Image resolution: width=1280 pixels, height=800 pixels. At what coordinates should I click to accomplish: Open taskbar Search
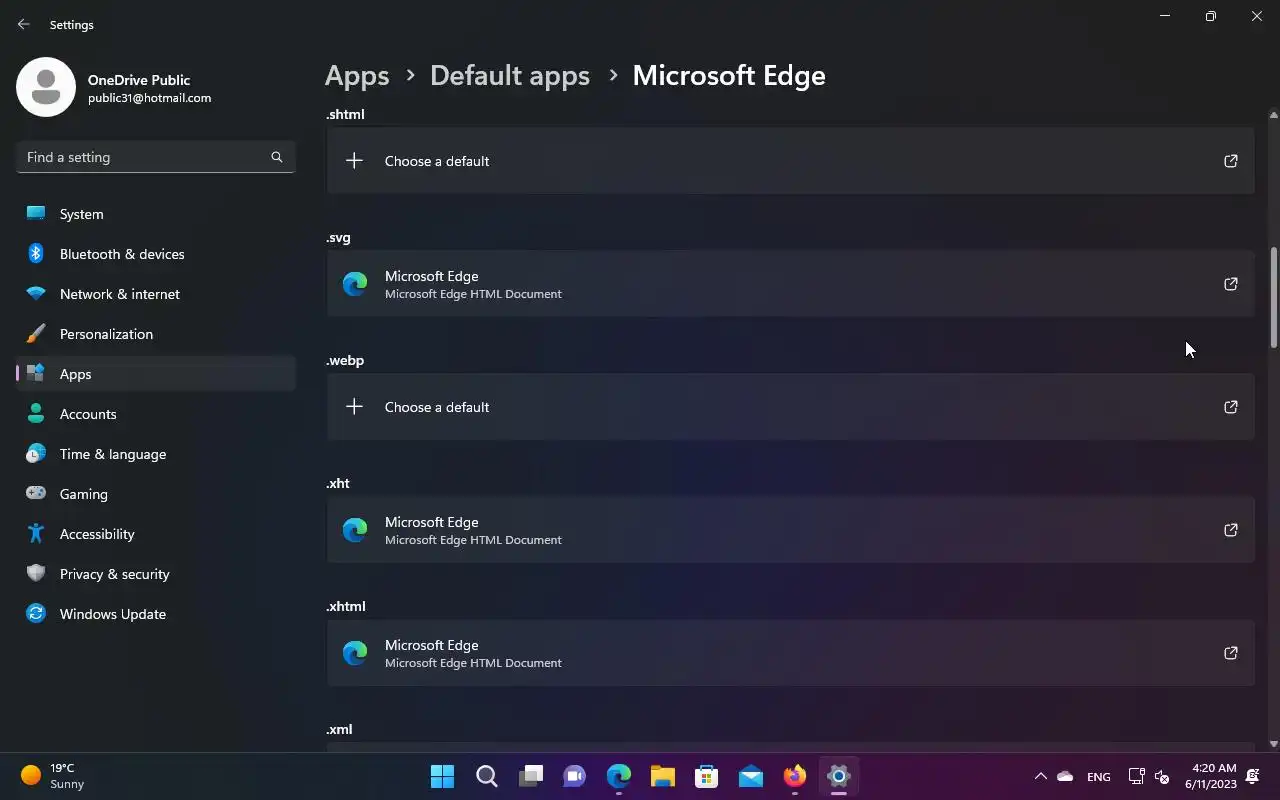click(x=487, y=776)
